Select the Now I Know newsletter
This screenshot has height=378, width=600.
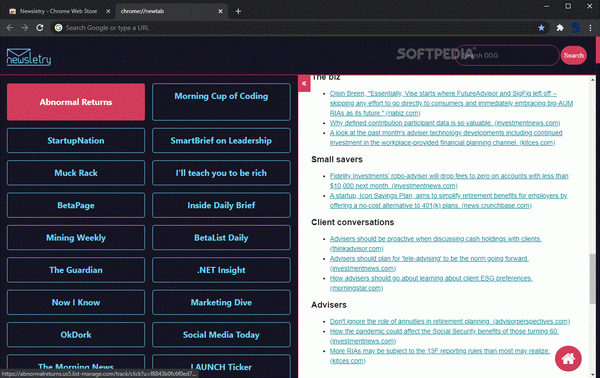76,302
